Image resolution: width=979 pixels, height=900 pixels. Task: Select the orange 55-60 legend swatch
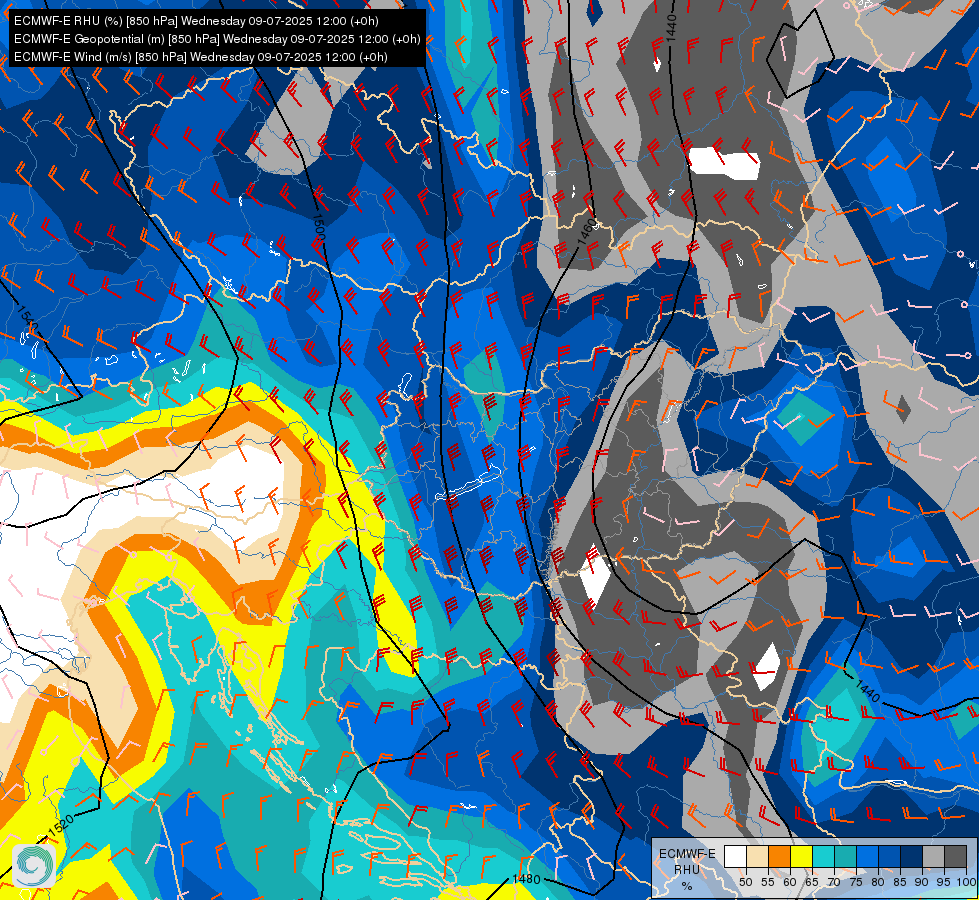(x=779, y=856)
